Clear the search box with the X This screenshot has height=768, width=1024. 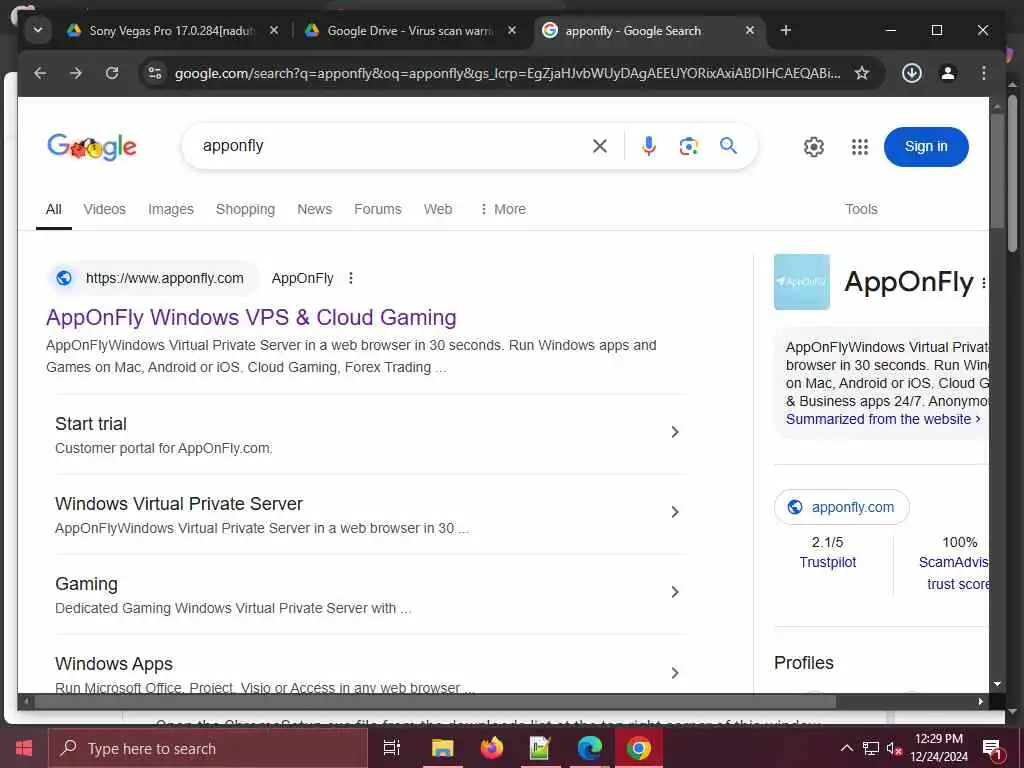tap(600, 146)
